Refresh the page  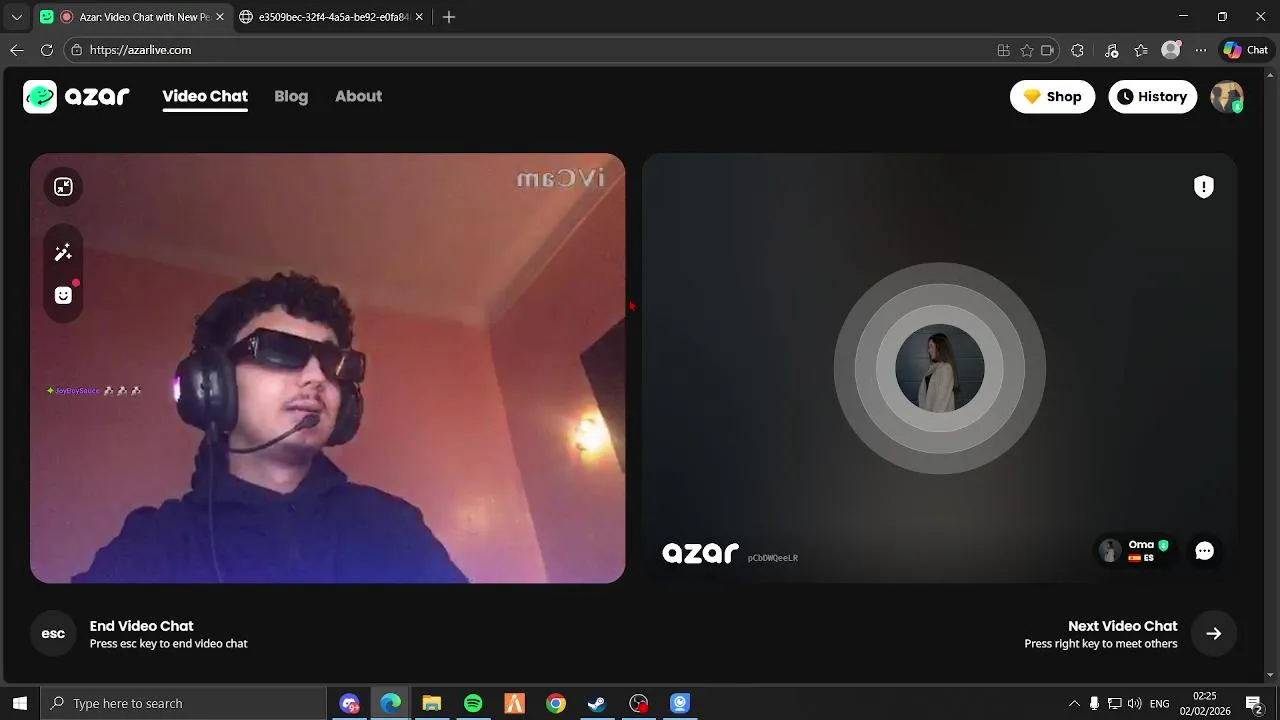point(47,50)
